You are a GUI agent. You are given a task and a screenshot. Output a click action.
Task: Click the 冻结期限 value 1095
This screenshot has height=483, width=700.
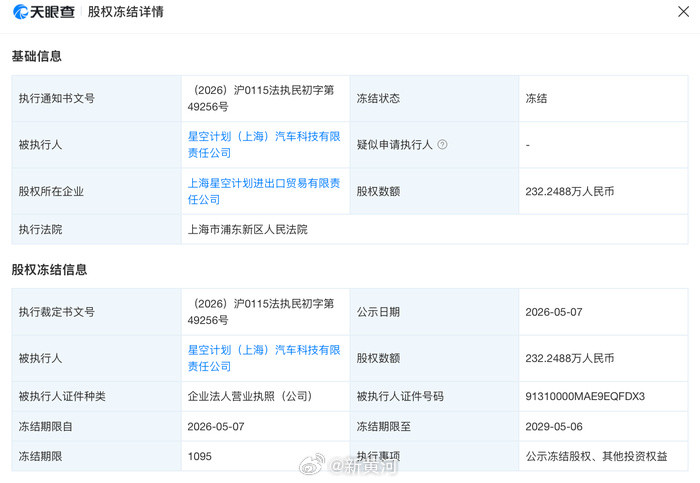200,456
